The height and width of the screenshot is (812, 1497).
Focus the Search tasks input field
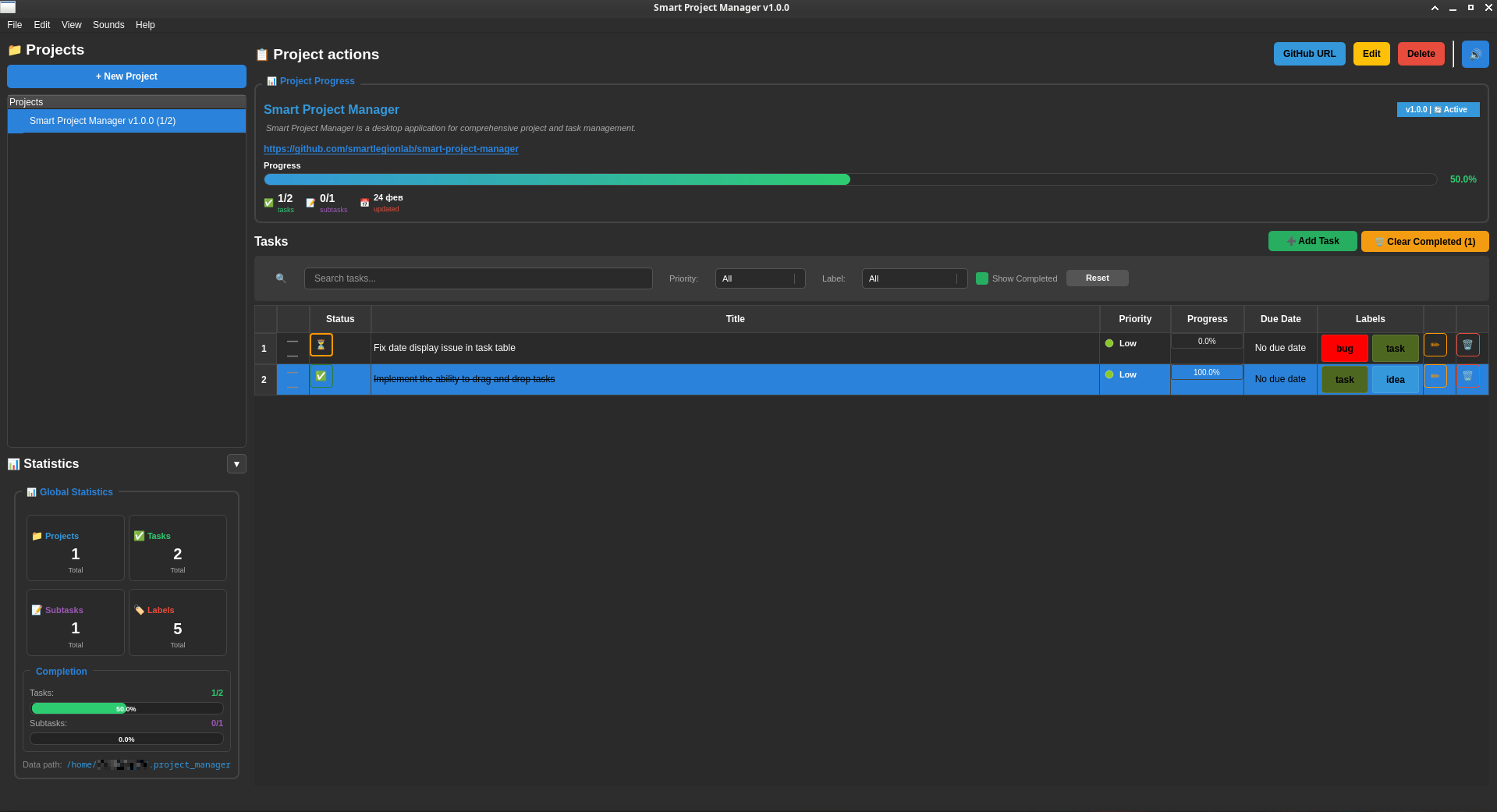tap(478, 278)
